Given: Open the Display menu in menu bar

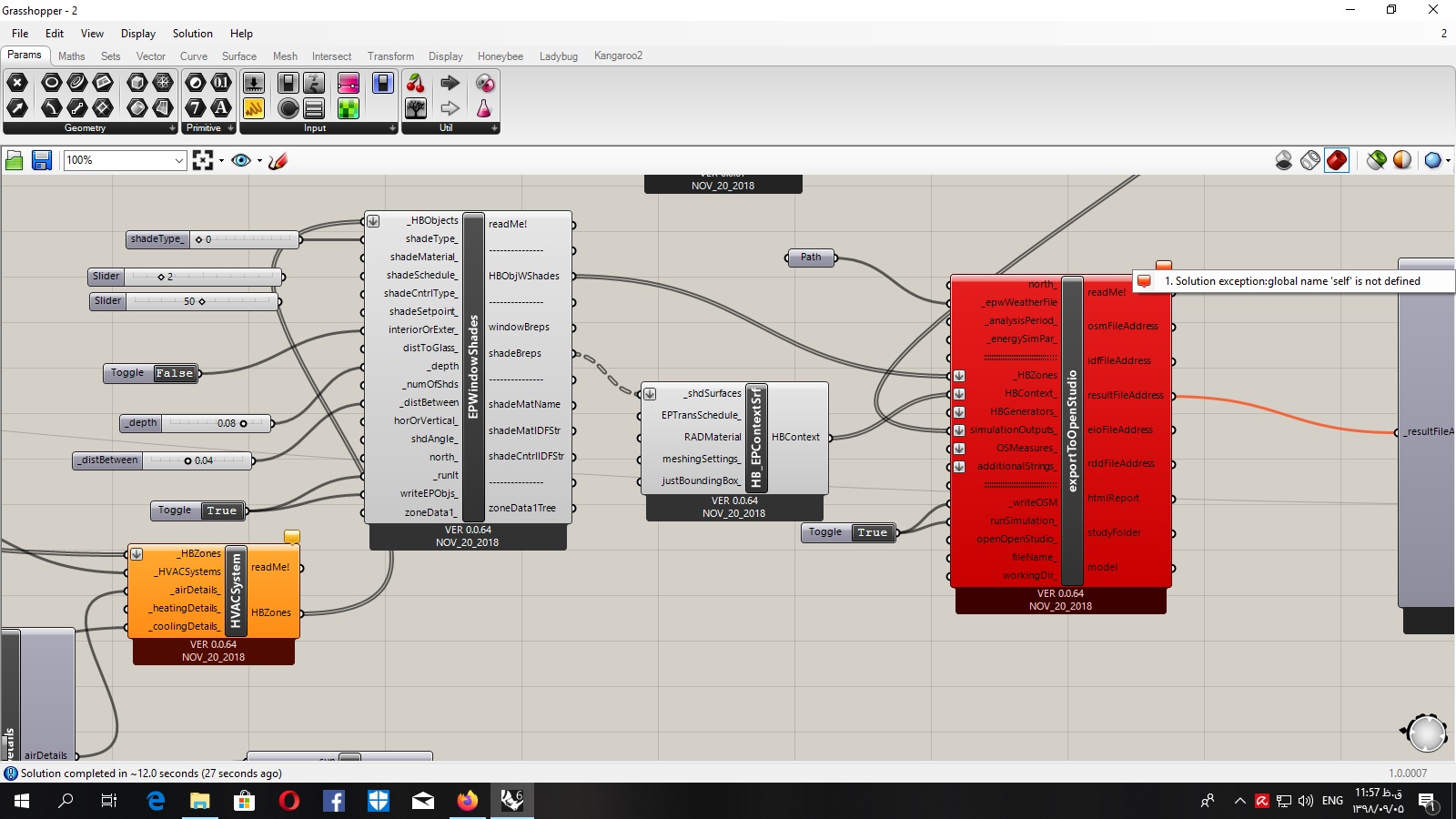Looking at the screenshot, I should click(138, 34).
